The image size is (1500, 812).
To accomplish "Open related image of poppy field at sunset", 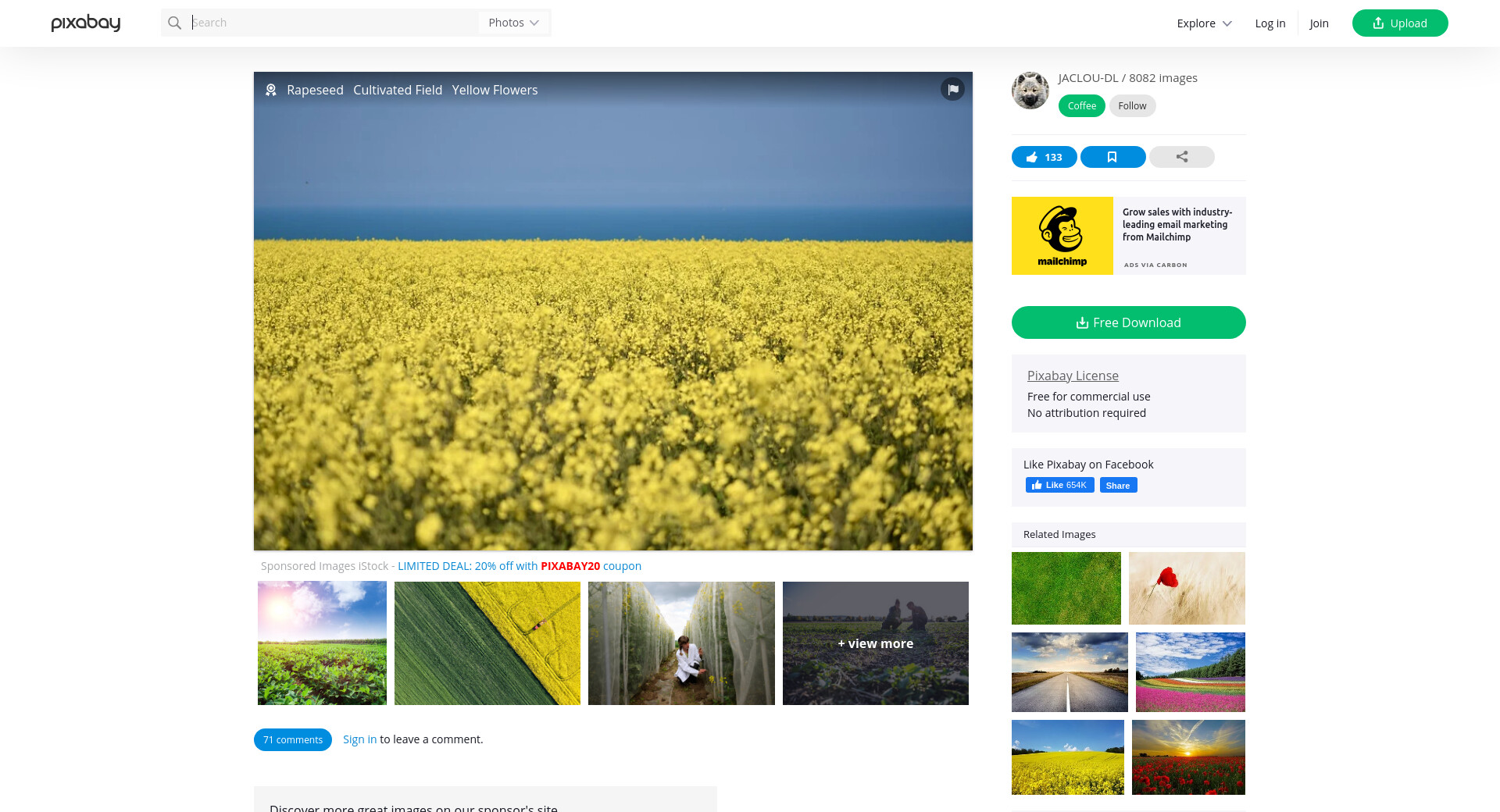I will coord(1188,757).
